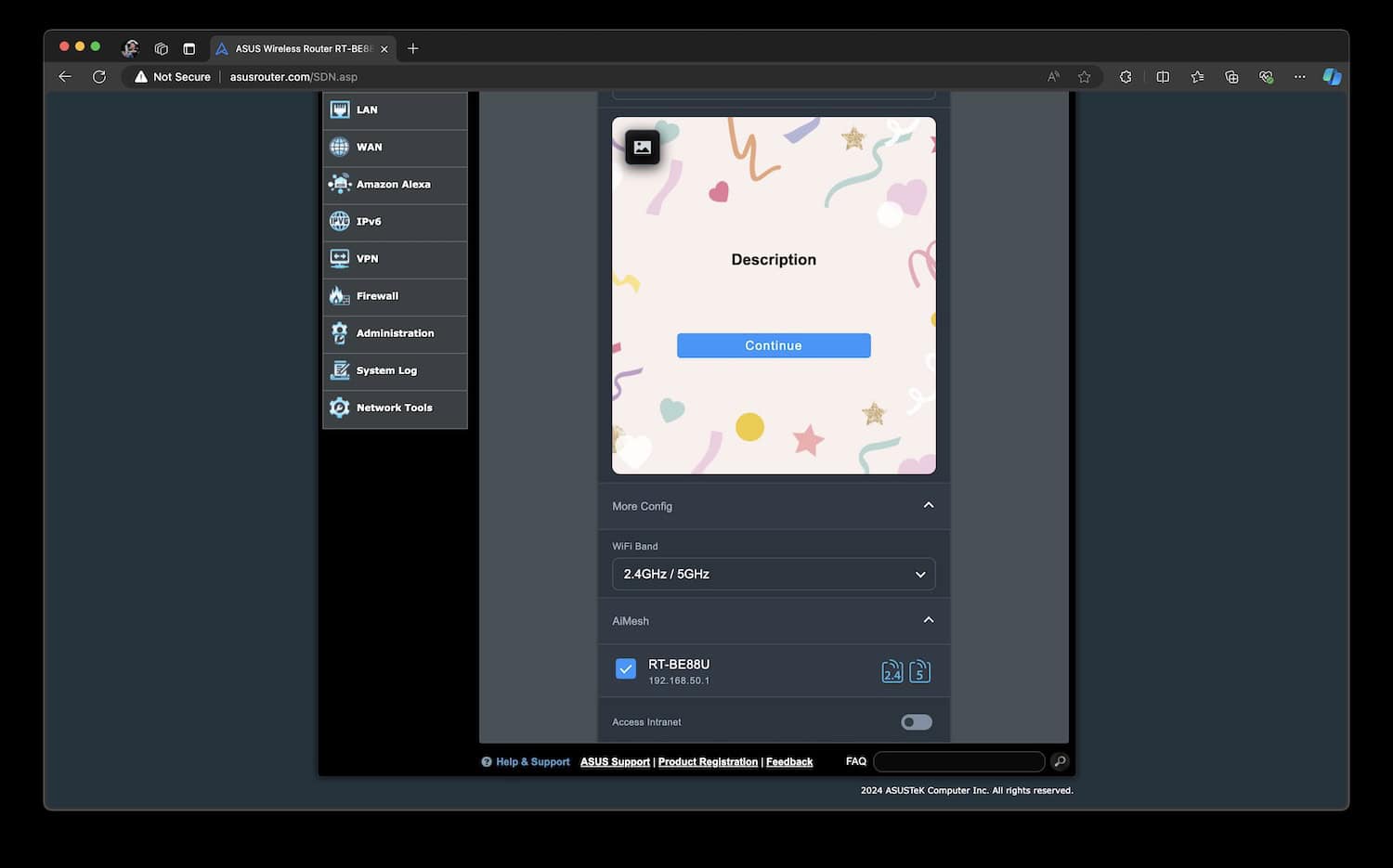The image size is (1393, 868).
Task: Open the VPN monitor icon
Action: (340, 258)
